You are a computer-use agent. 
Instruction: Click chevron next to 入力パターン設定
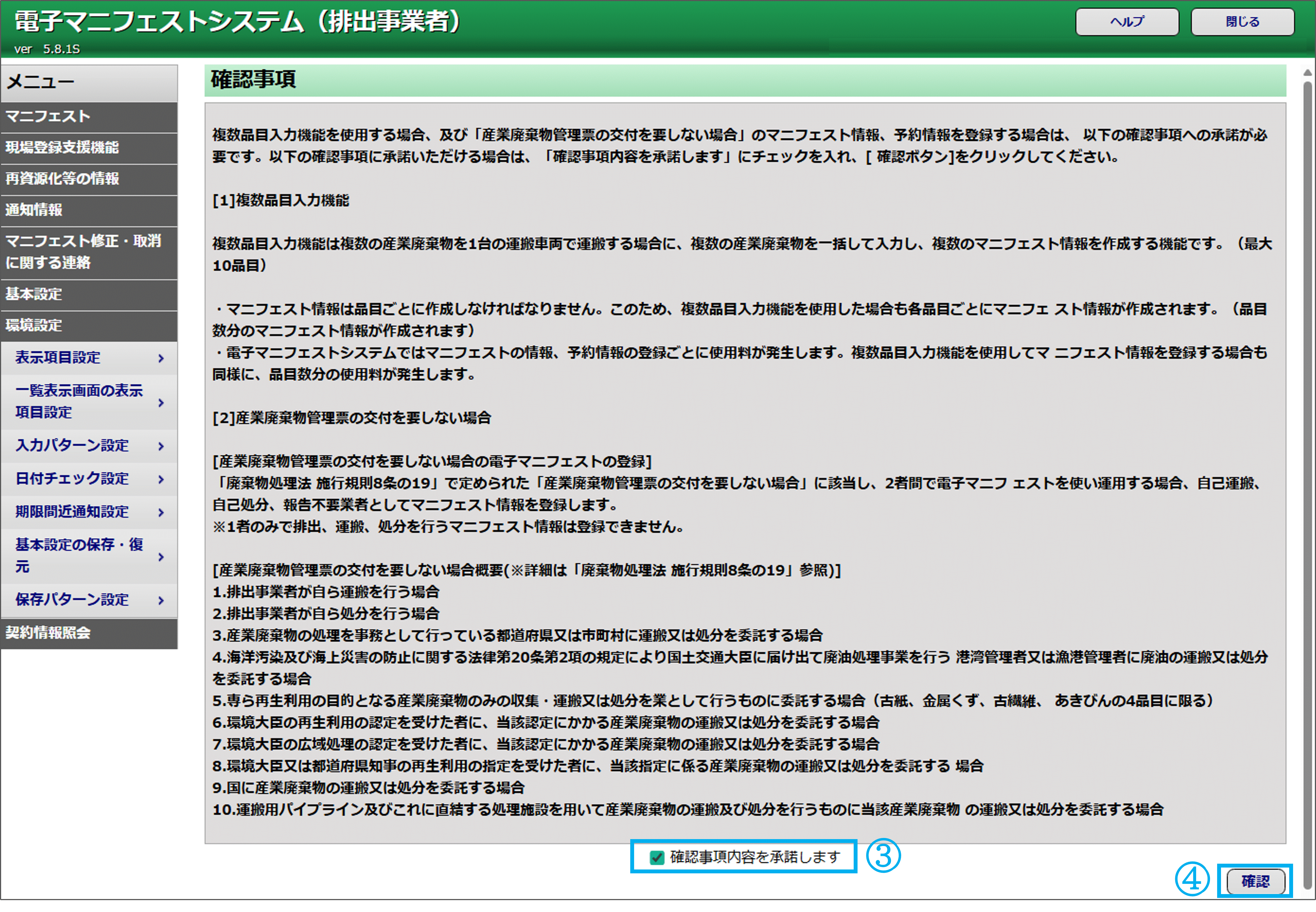pos(161,446)
